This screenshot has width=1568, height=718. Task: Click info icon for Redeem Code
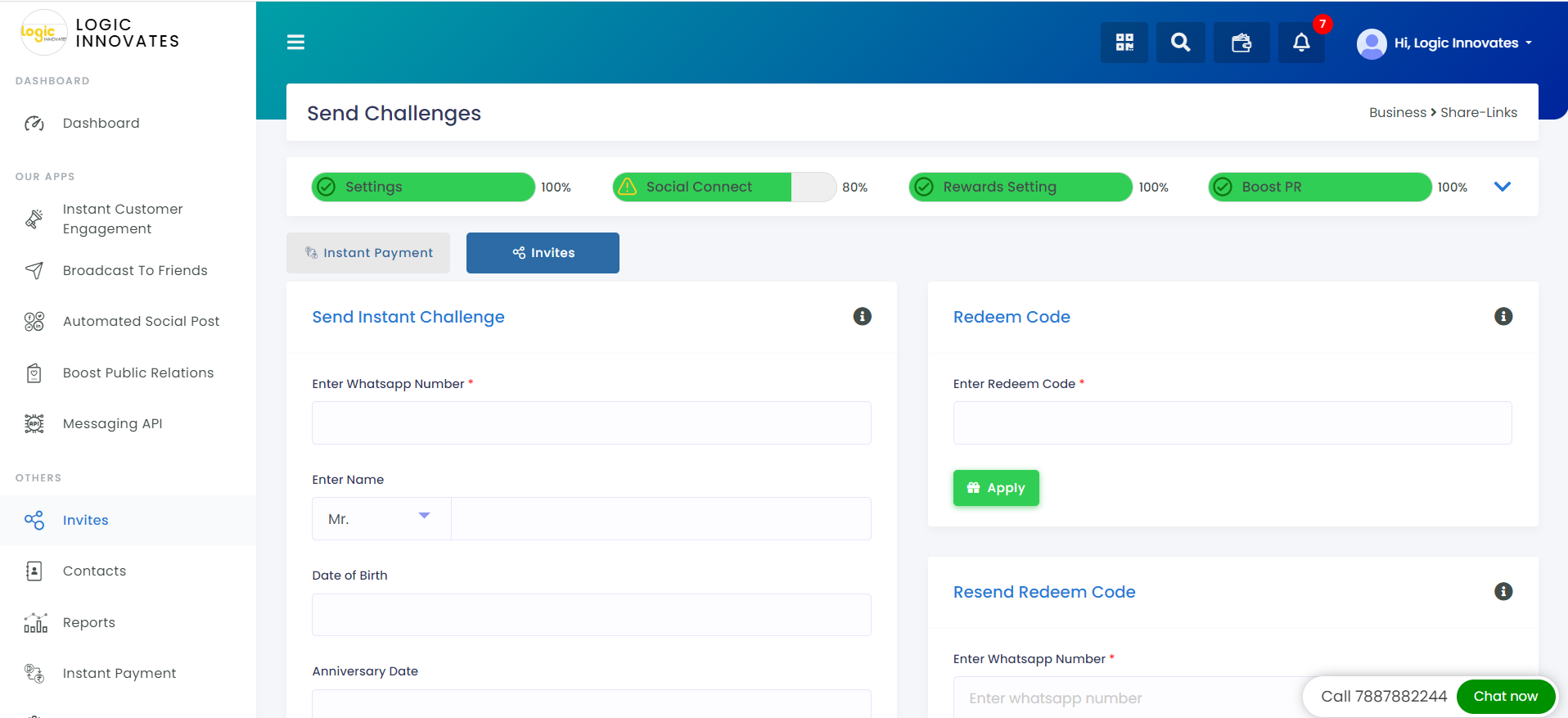[x=1503, y=316]
